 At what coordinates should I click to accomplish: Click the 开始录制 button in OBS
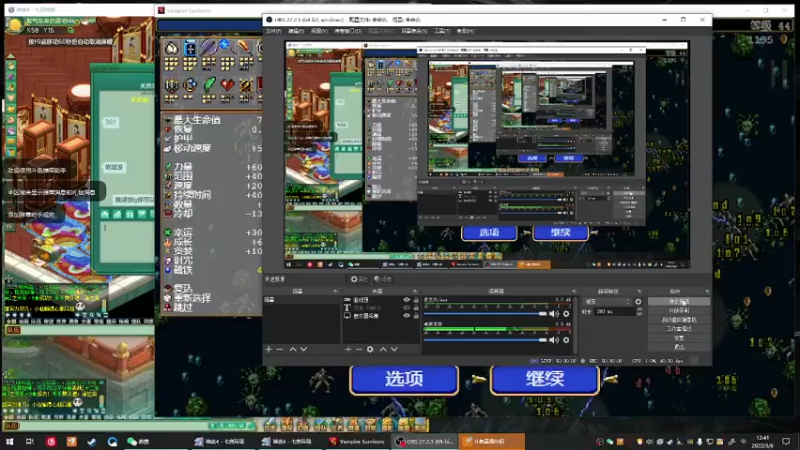pos(679,310)
